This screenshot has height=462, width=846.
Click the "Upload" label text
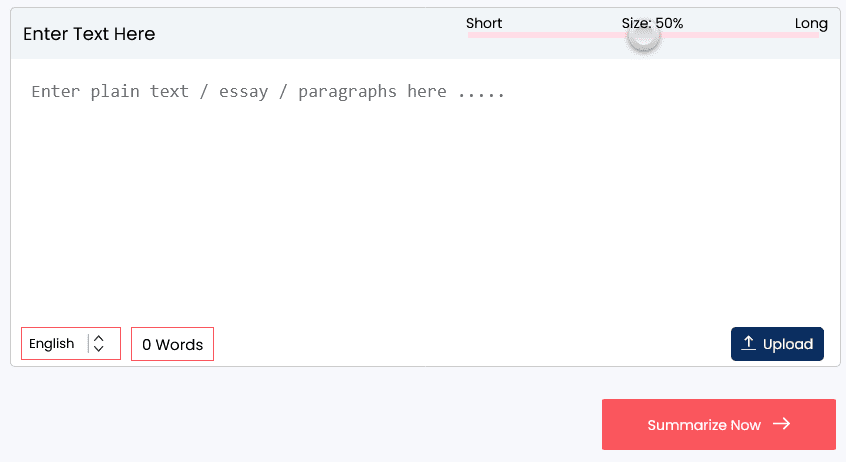788,344
